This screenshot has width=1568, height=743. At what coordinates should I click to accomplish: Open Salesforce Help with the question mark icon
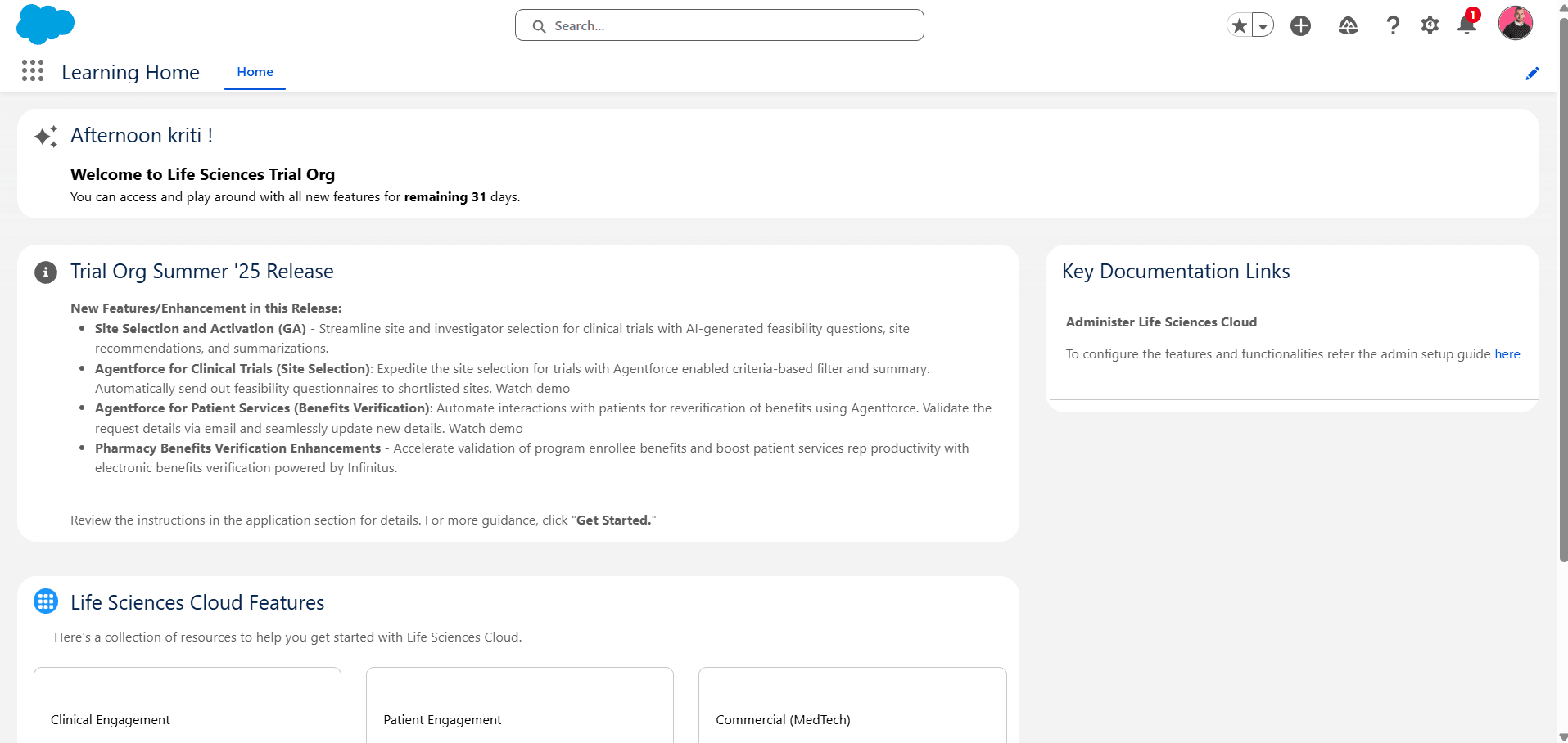click(x=1393, y=25)
